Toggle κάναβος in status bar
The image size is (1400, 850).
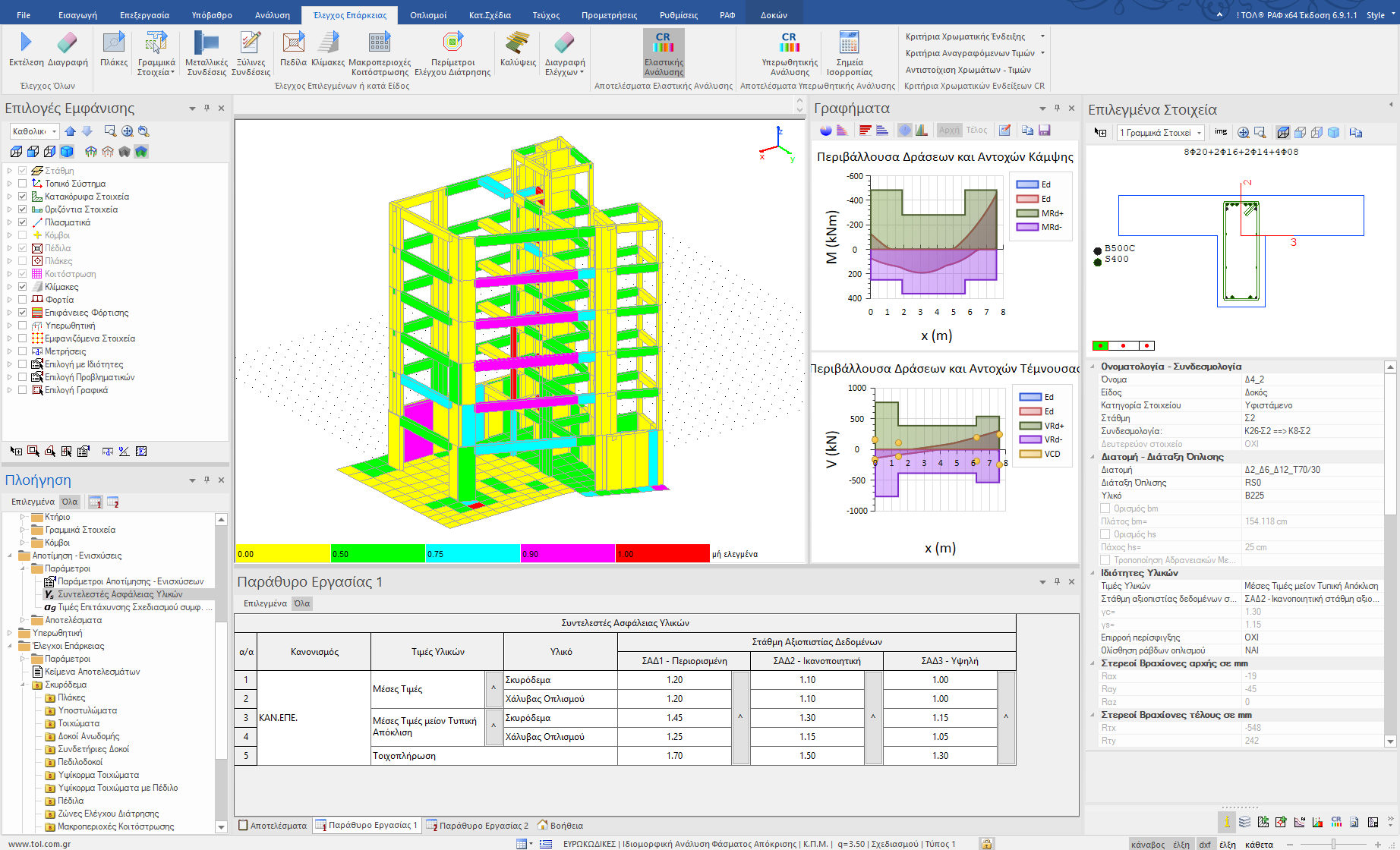(1148, 844)
